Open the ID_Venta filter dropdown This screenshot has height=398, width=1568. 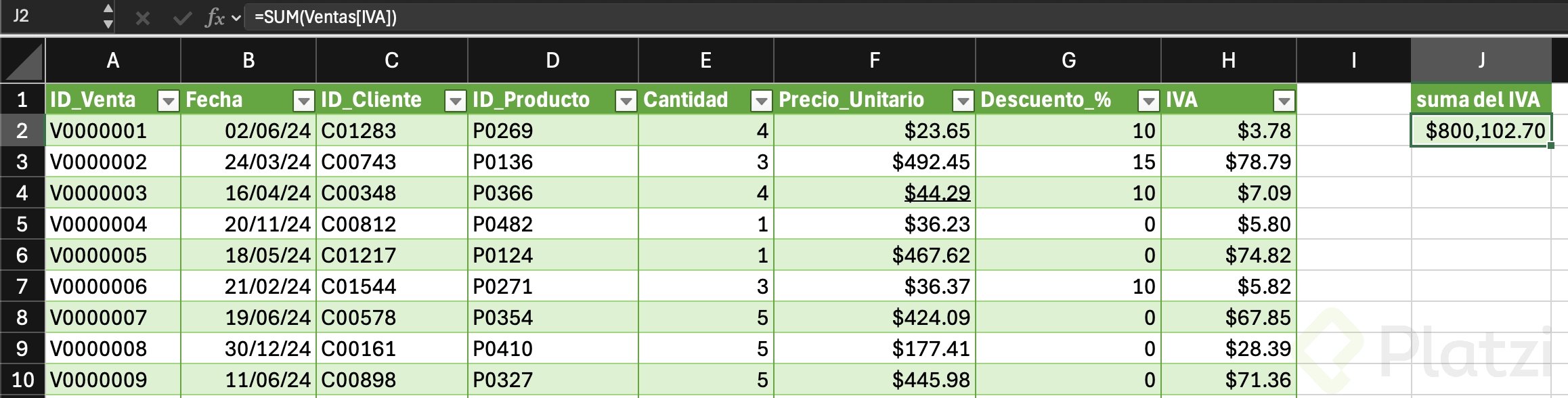(x=168, y=101)
